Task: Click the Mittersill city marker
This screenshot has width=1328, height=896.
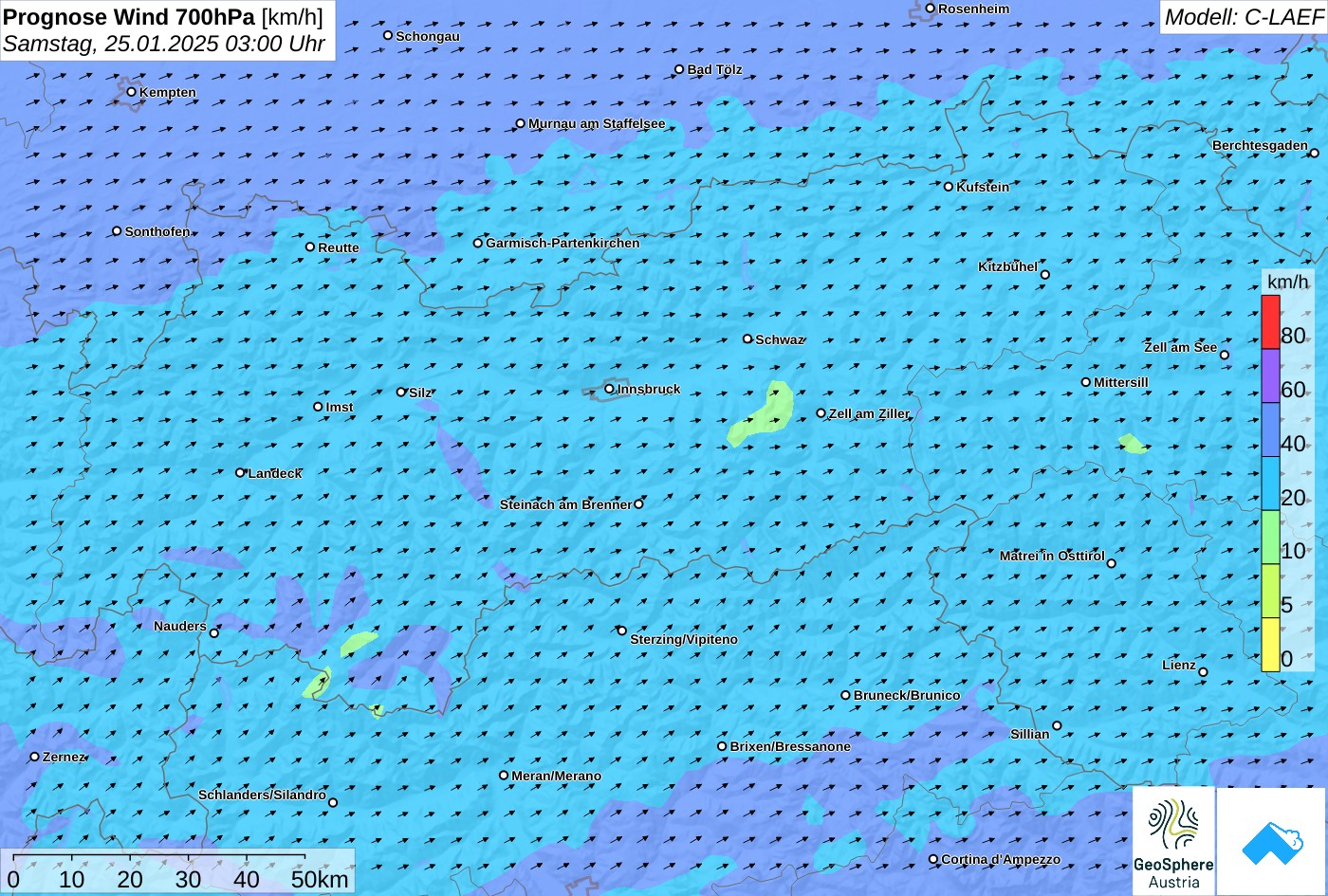Action: (x=1086, y=382)
